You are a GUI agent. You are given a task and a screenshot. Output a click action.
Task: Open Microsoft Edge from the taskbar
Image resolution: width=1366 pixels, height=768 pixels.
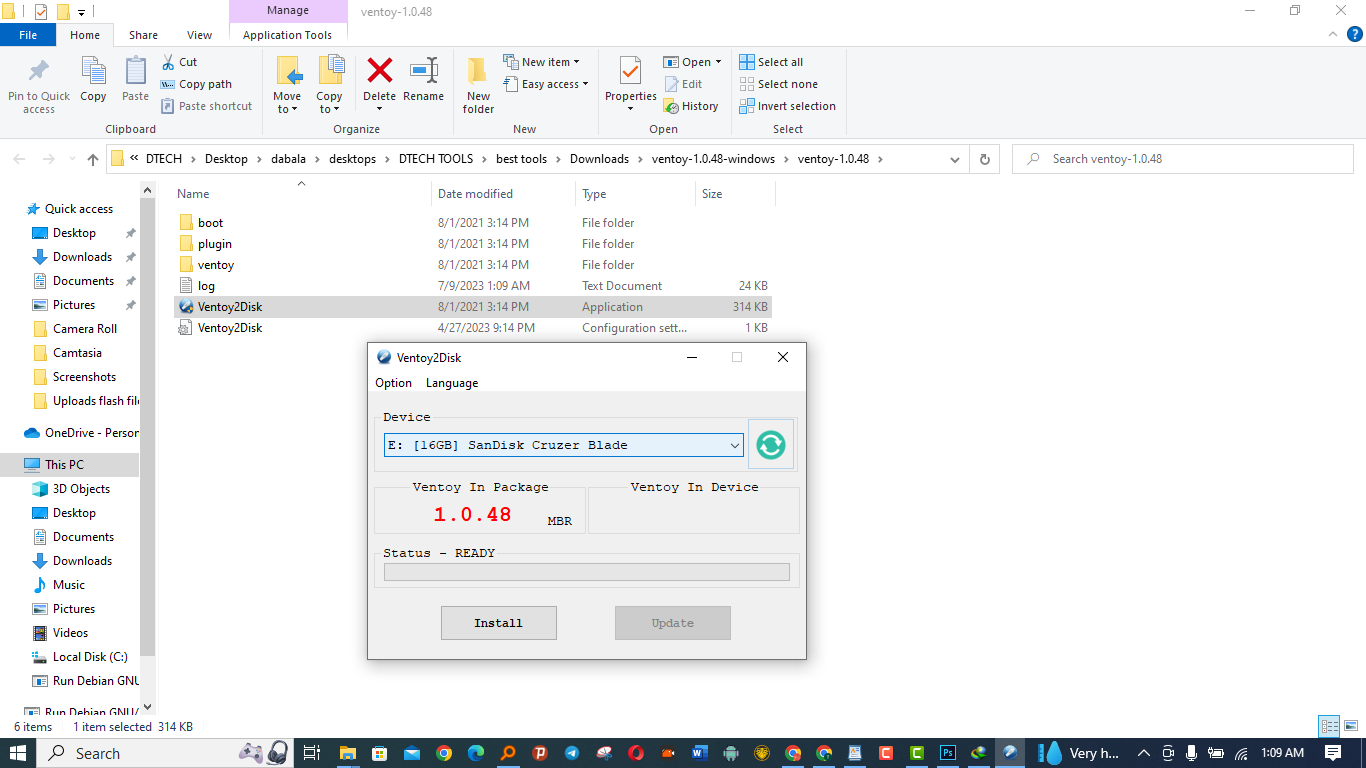click(476, 753)
